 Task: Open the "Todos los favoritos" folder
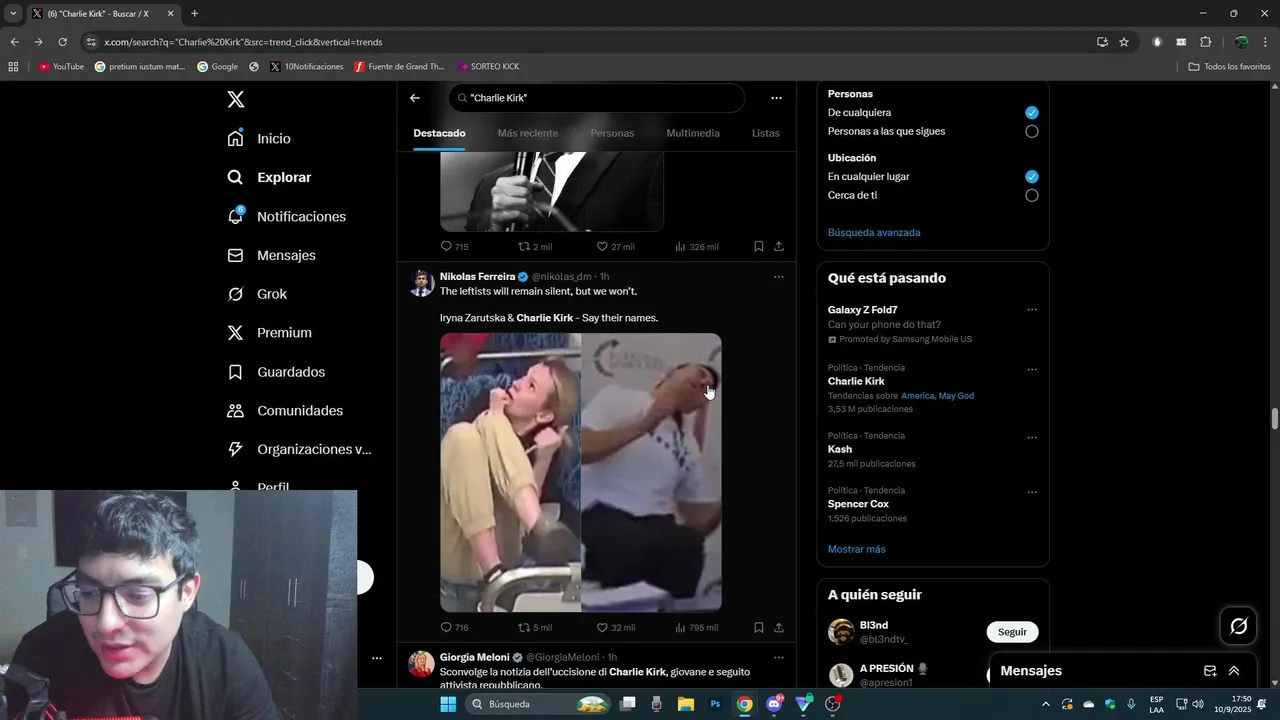[x=1229, y=67]
